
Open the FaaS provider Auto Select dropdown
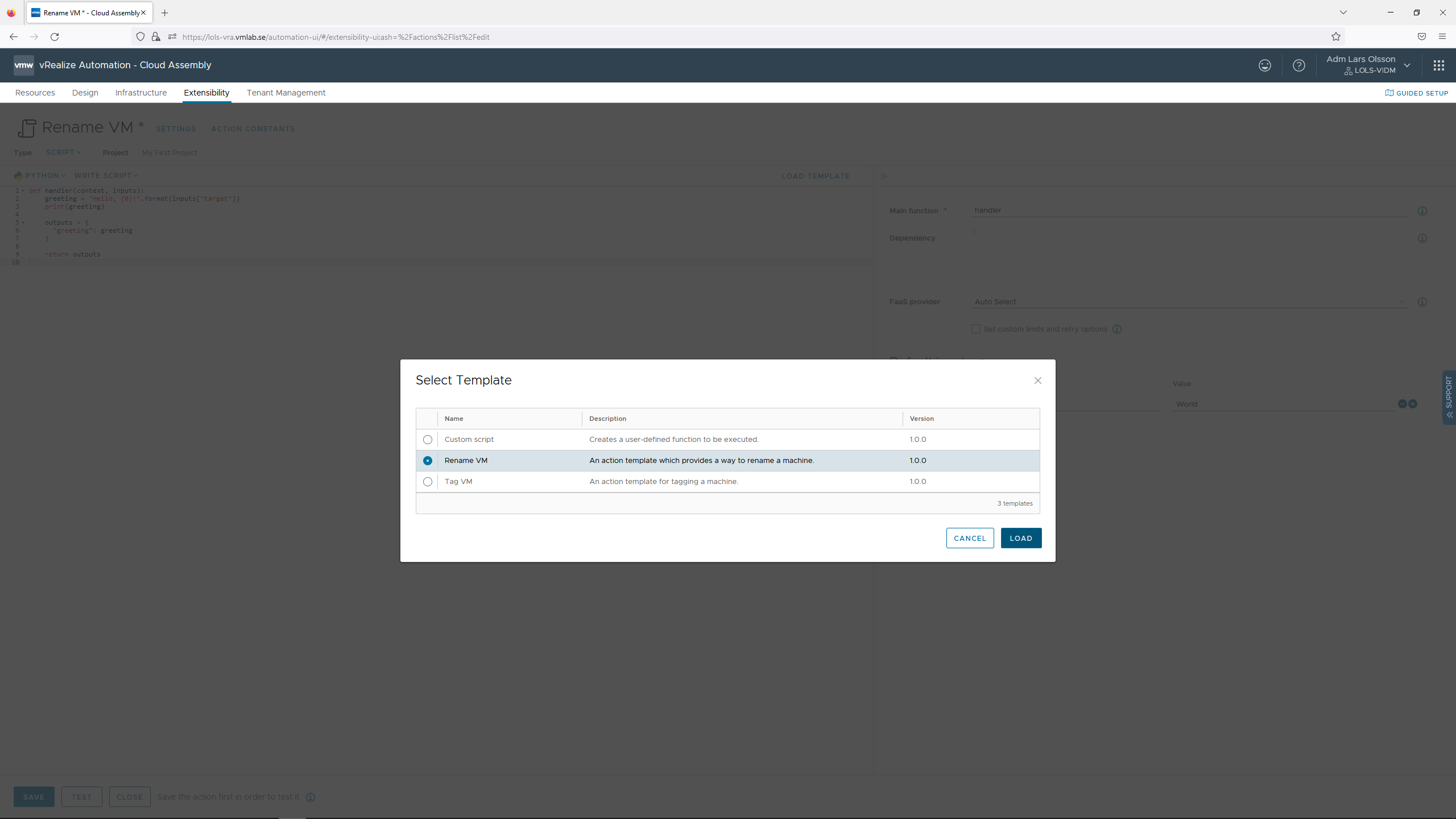click(1190, 302)
